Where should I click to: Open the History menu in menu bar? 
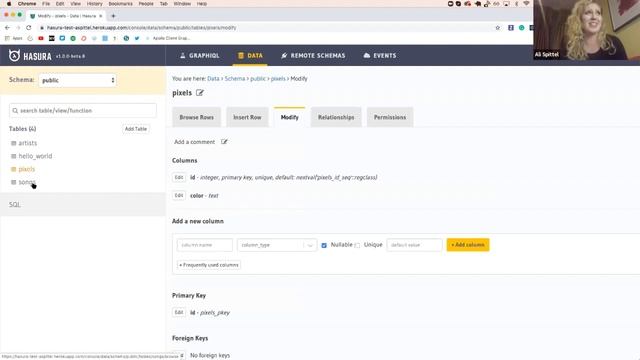(x=94, y=4)
